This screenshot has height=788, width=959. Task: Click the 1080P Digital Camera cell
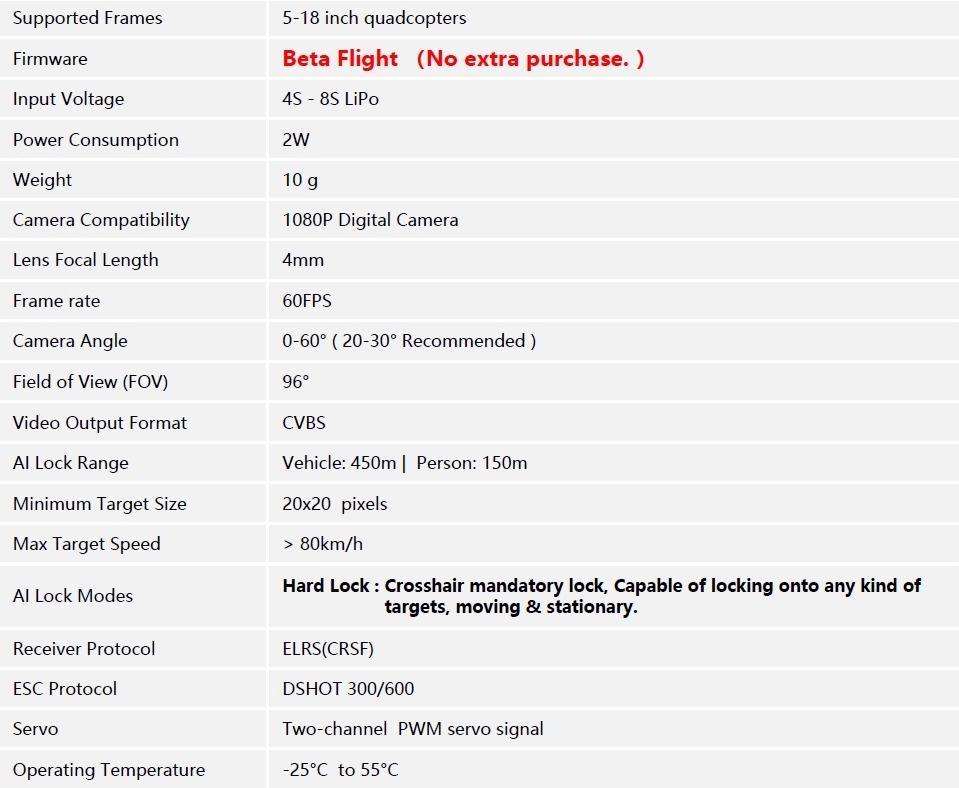click(x=370, y=220)
